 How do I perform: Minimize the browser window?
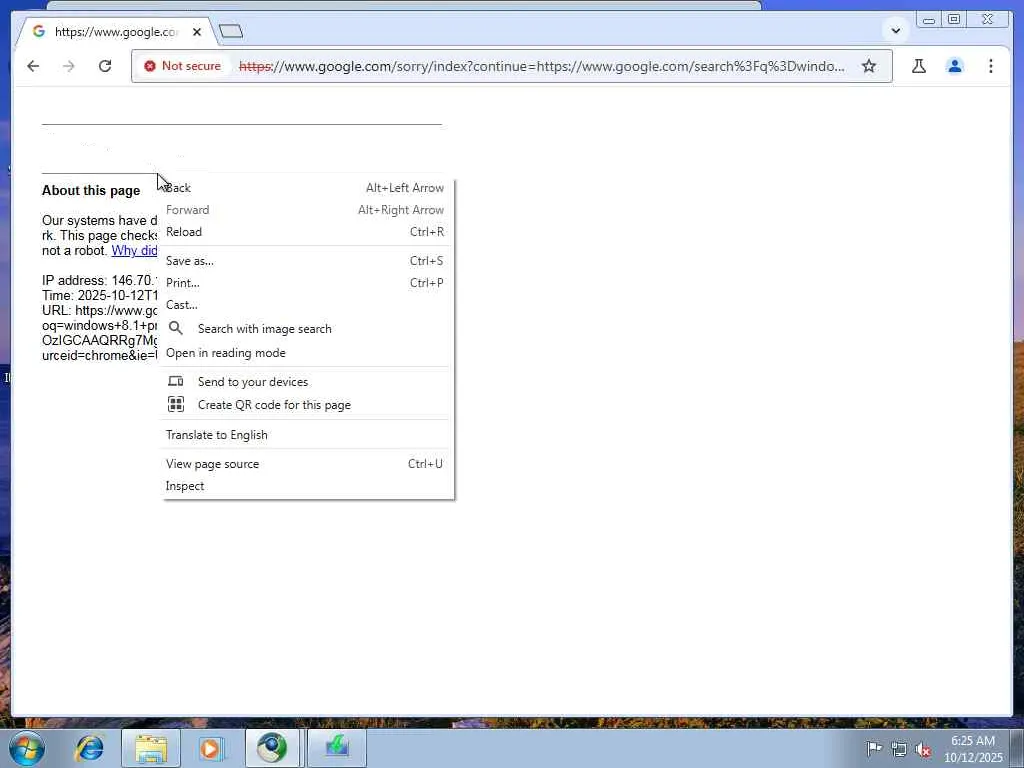tap(929, 20)
